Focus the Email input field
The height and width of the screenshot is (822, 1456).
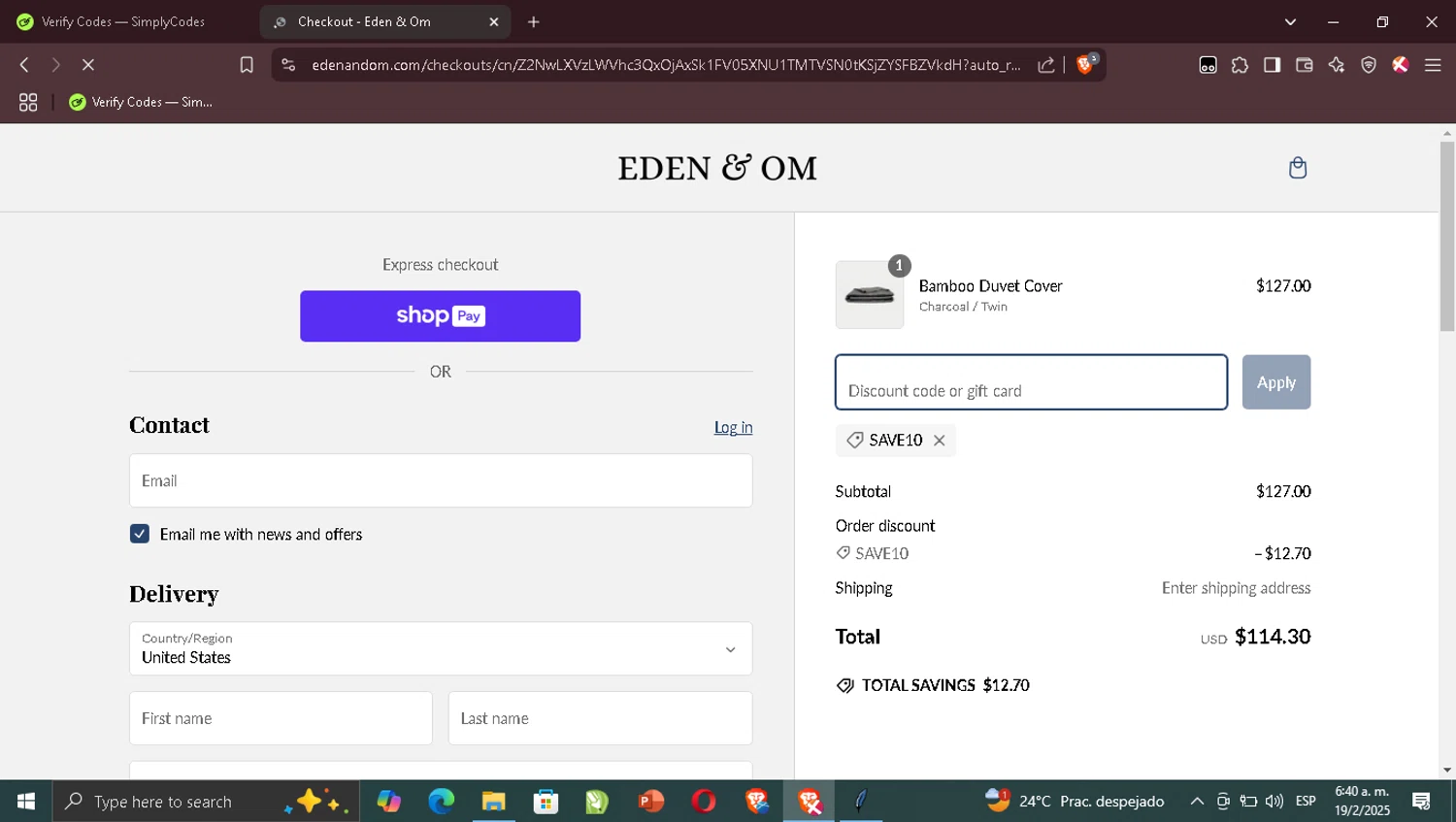[441, 480]
